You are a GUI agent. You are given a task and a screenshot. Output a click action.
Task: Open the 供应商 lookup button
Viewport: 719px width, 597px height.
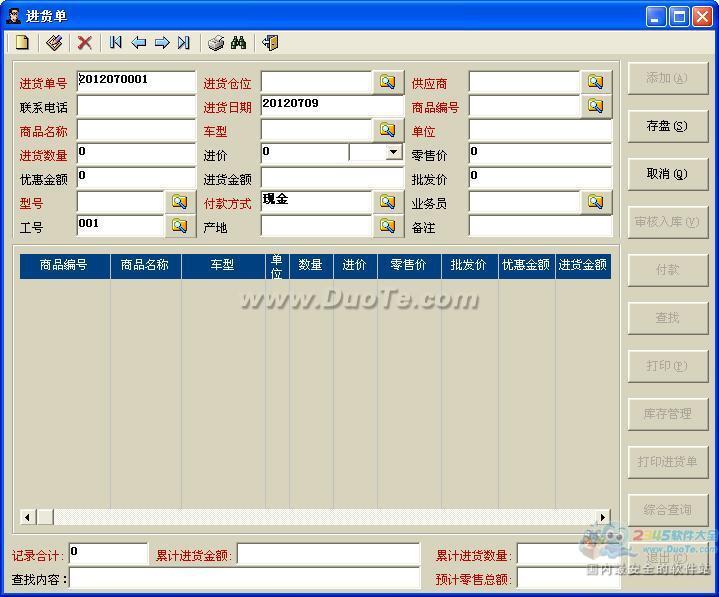pos(596,82)
